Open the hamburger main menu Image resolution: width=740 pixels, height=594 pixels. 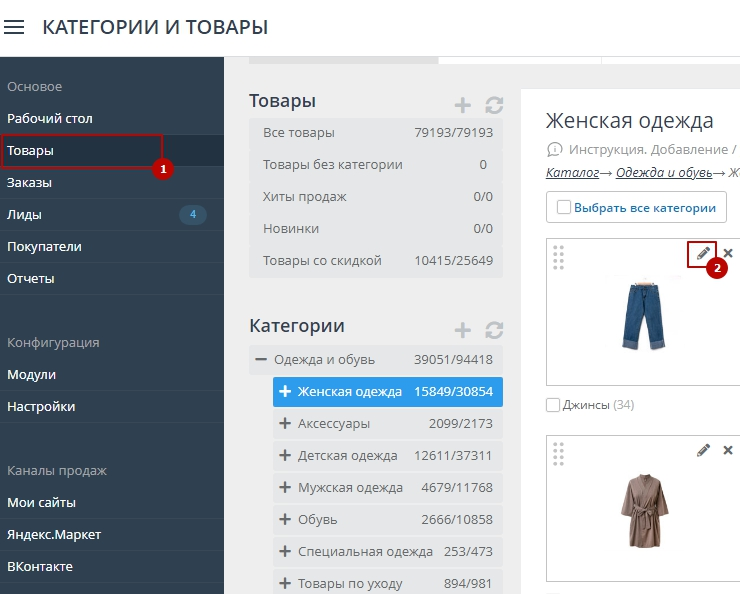(14, 27)
